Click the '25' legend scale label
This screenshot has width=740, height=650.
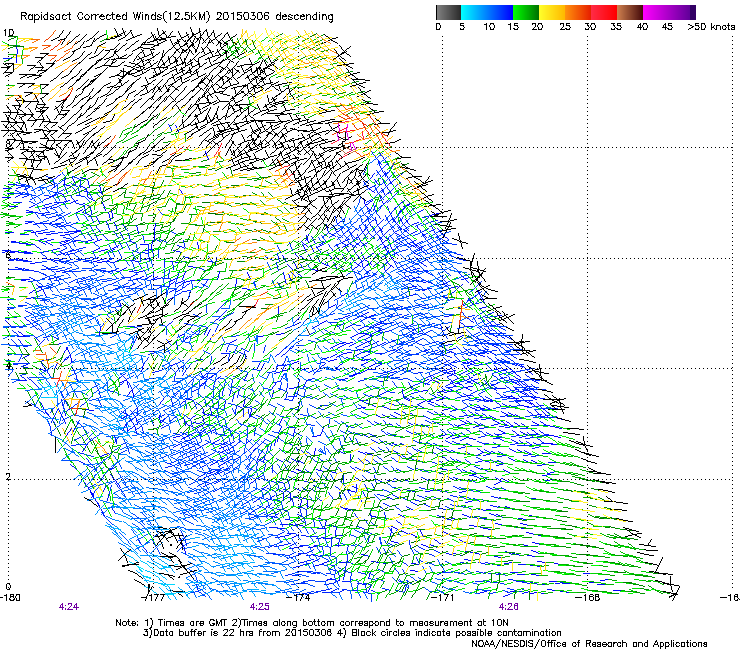565,27
